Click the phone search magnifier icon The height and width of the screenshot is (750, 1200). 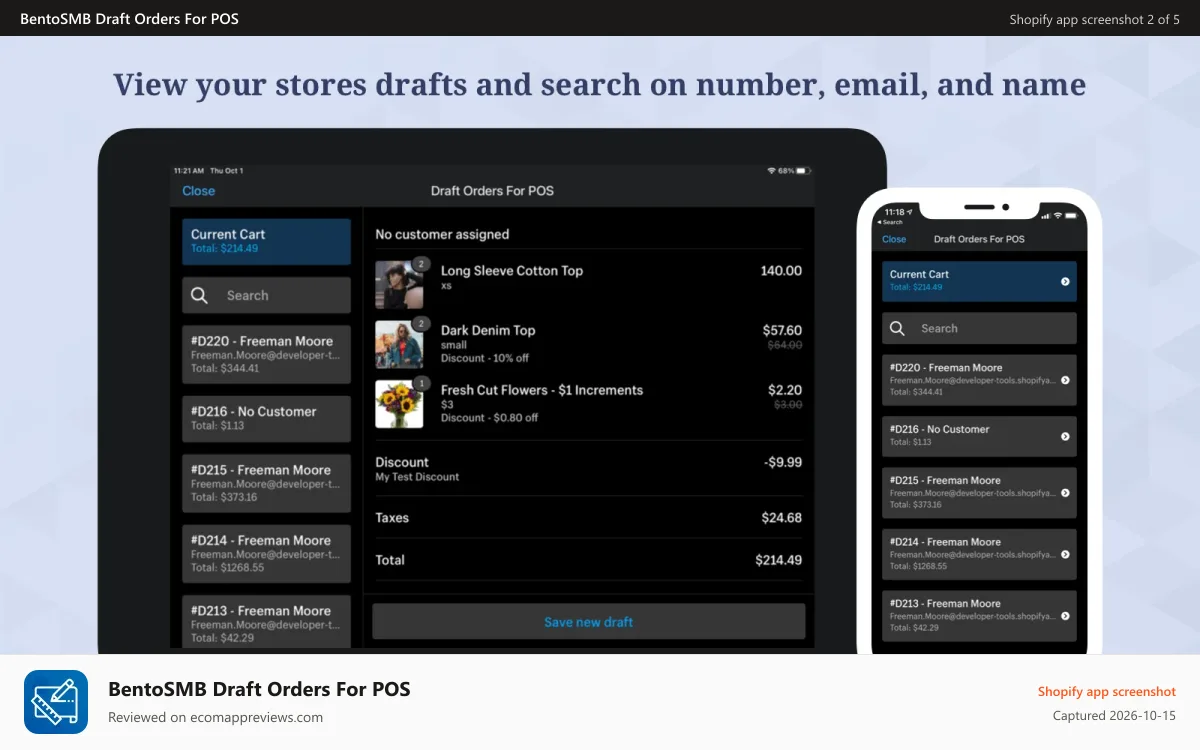pyautogui.click(x=897, y=328)
